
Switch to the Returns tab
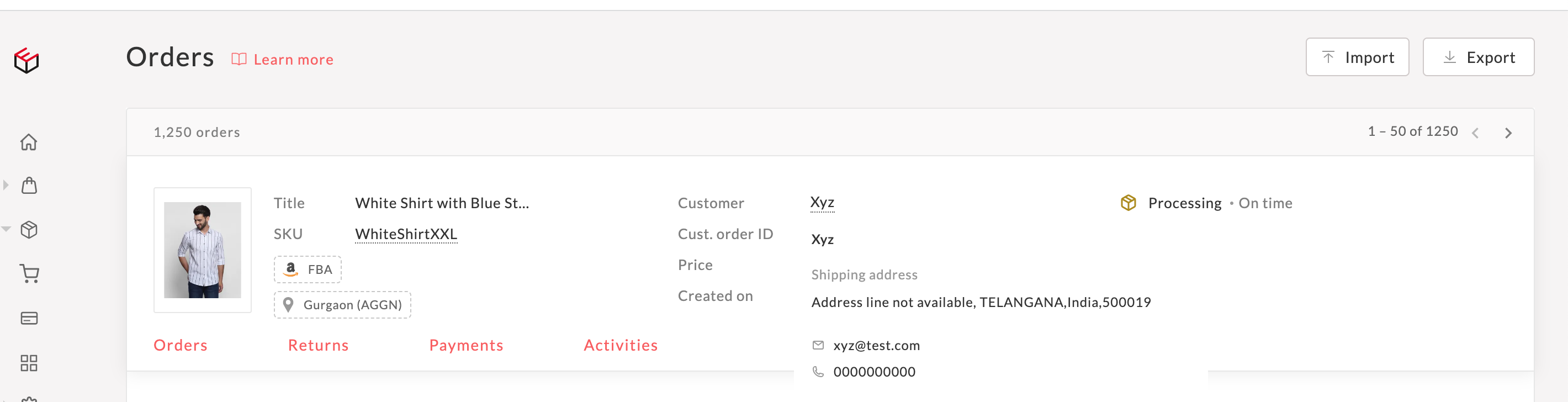point(319,345)
